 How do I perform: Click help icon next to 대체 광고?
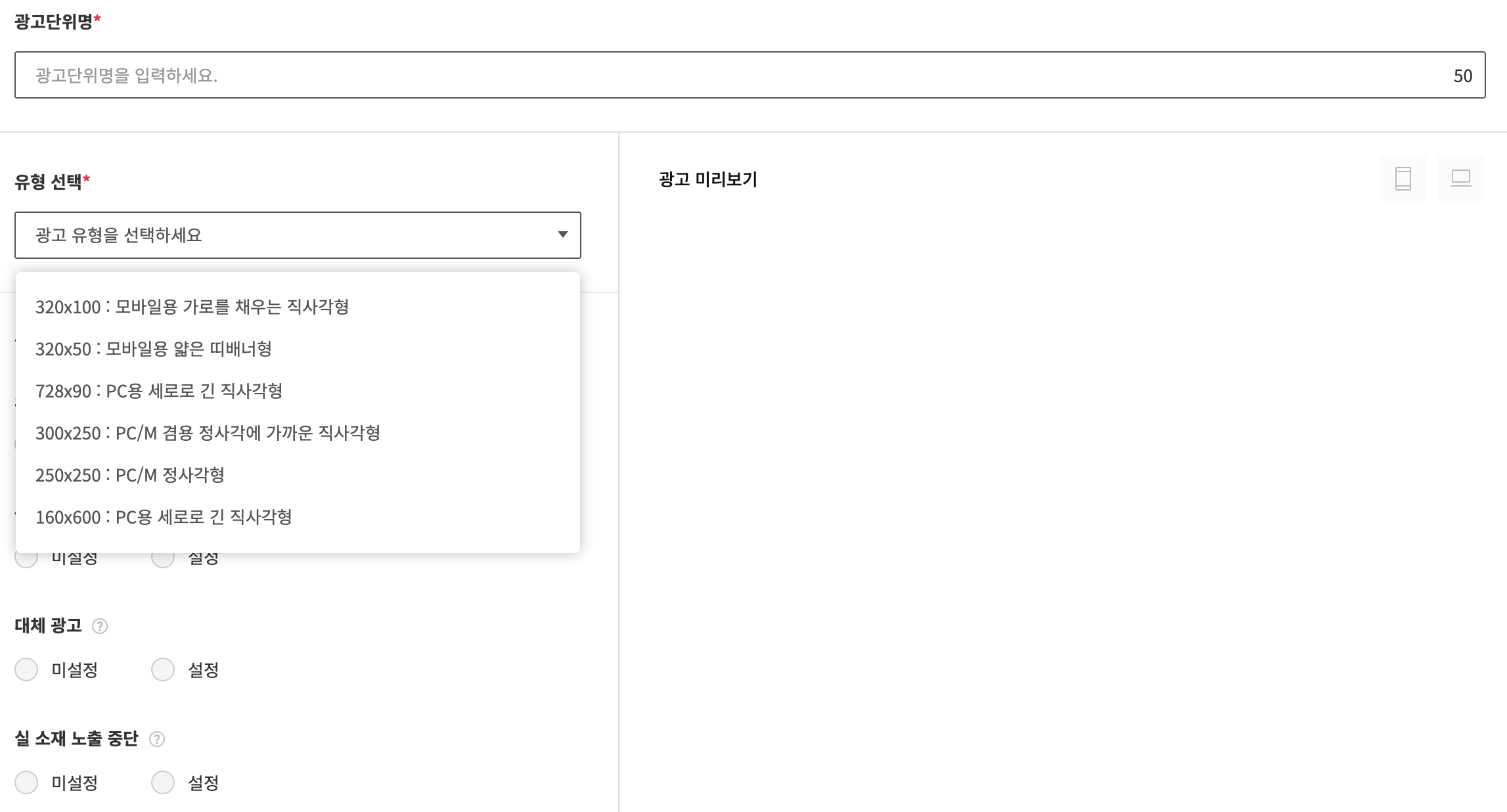(x=100, y=626)
